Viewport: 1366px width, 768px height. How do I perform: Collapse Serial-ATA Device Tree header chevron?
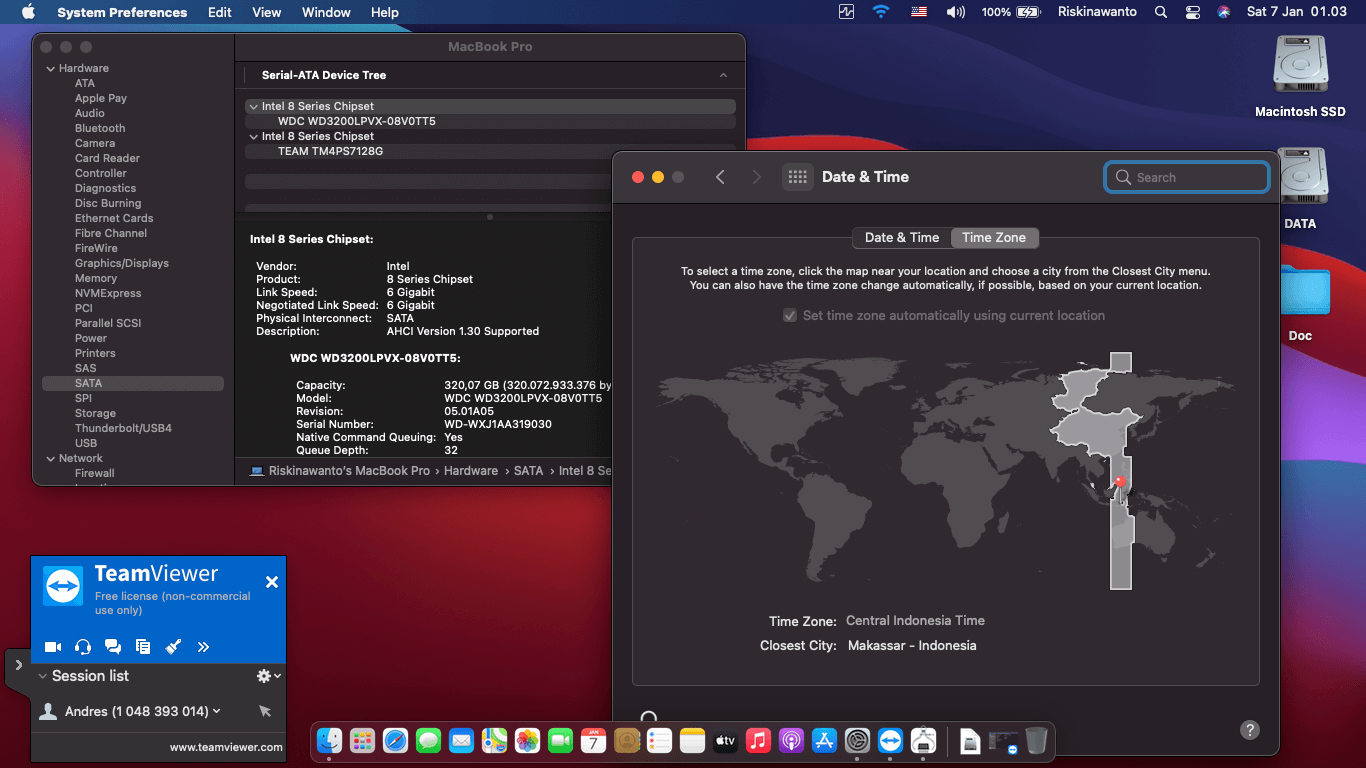(723, 75)
